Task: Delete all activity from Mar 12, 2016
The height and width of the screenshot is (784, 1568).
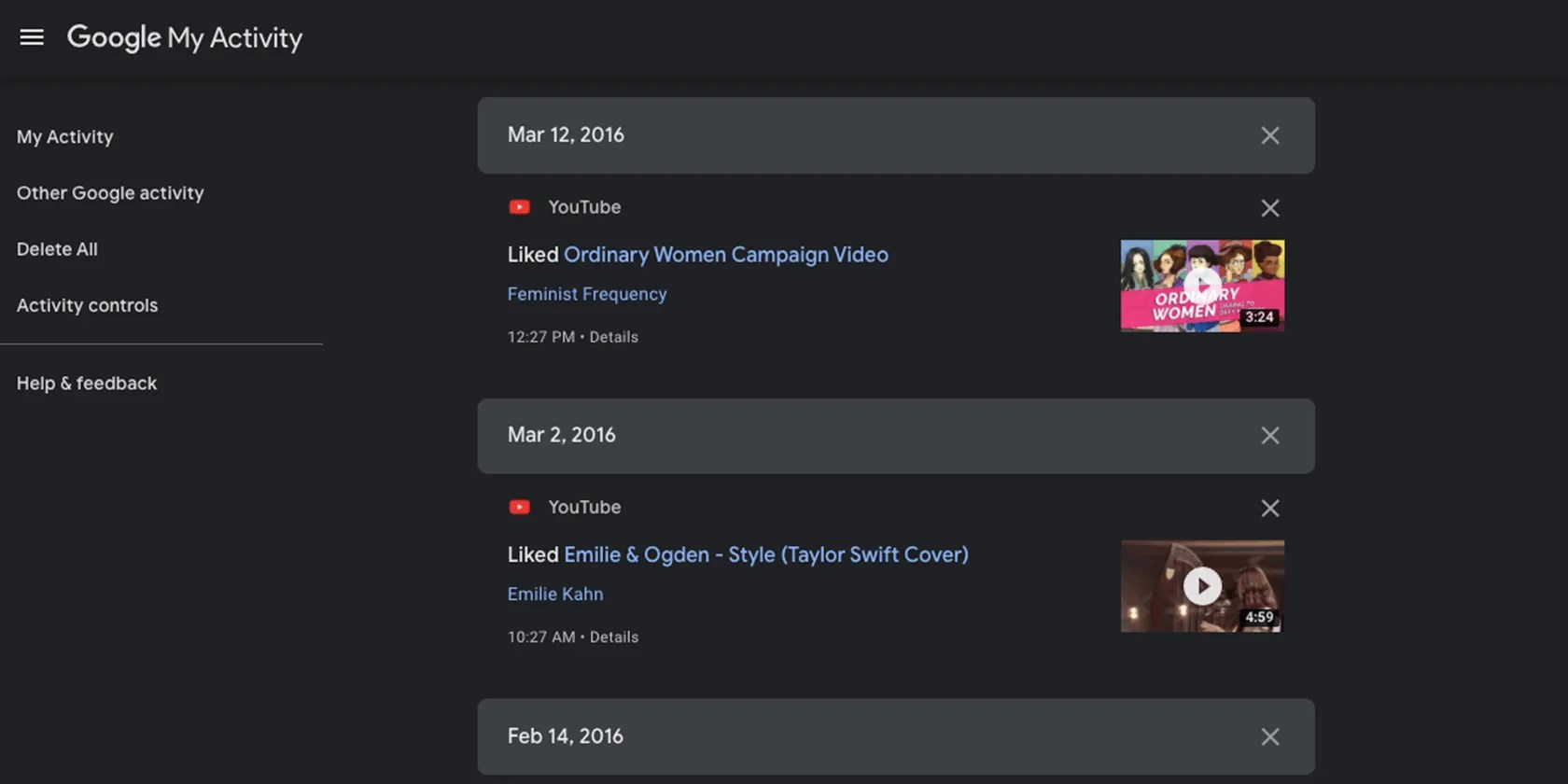Action: (x=1270, y=135)
